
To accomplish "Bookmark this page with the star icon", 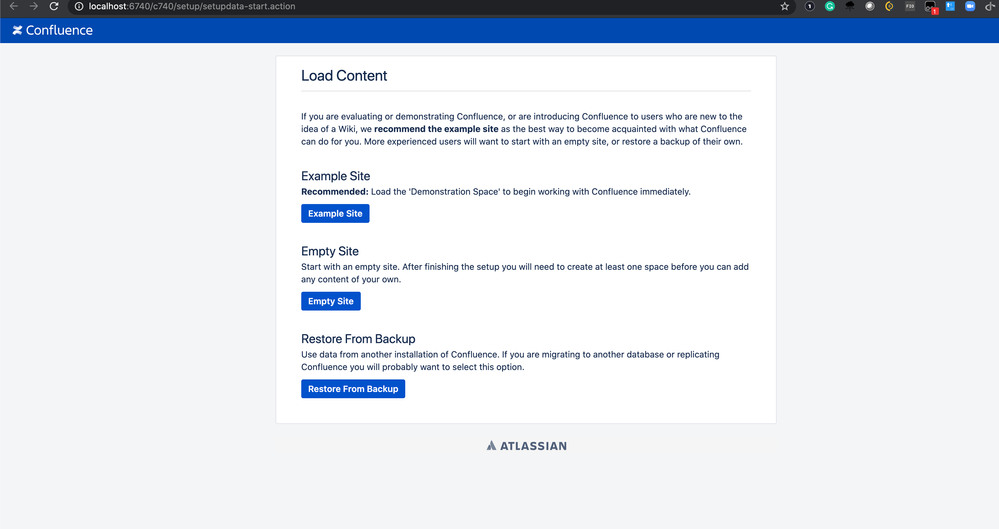I will point(784,6).
